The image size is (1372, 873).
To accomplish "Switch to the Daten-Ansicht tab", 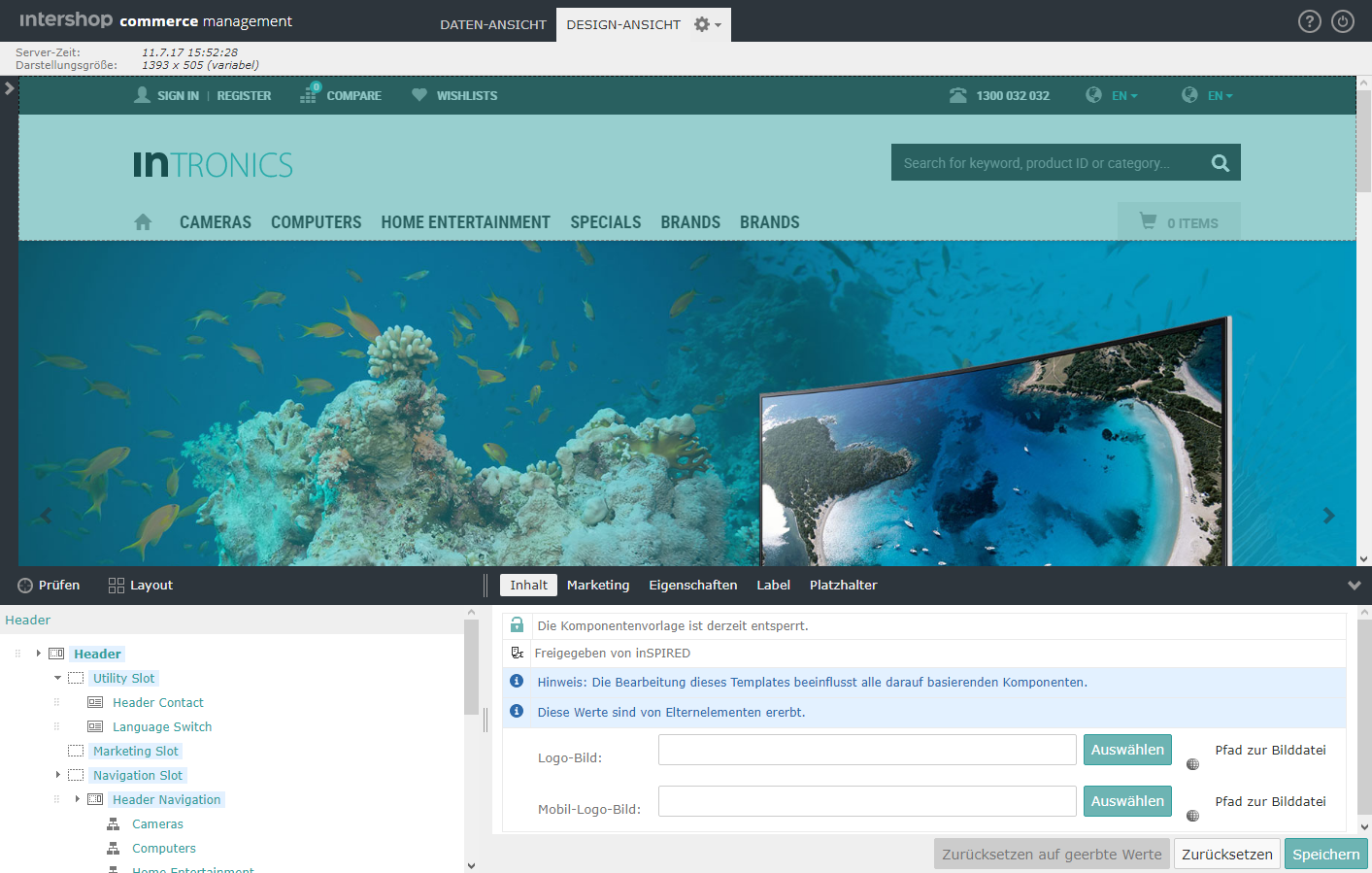I will click(492, 25).
